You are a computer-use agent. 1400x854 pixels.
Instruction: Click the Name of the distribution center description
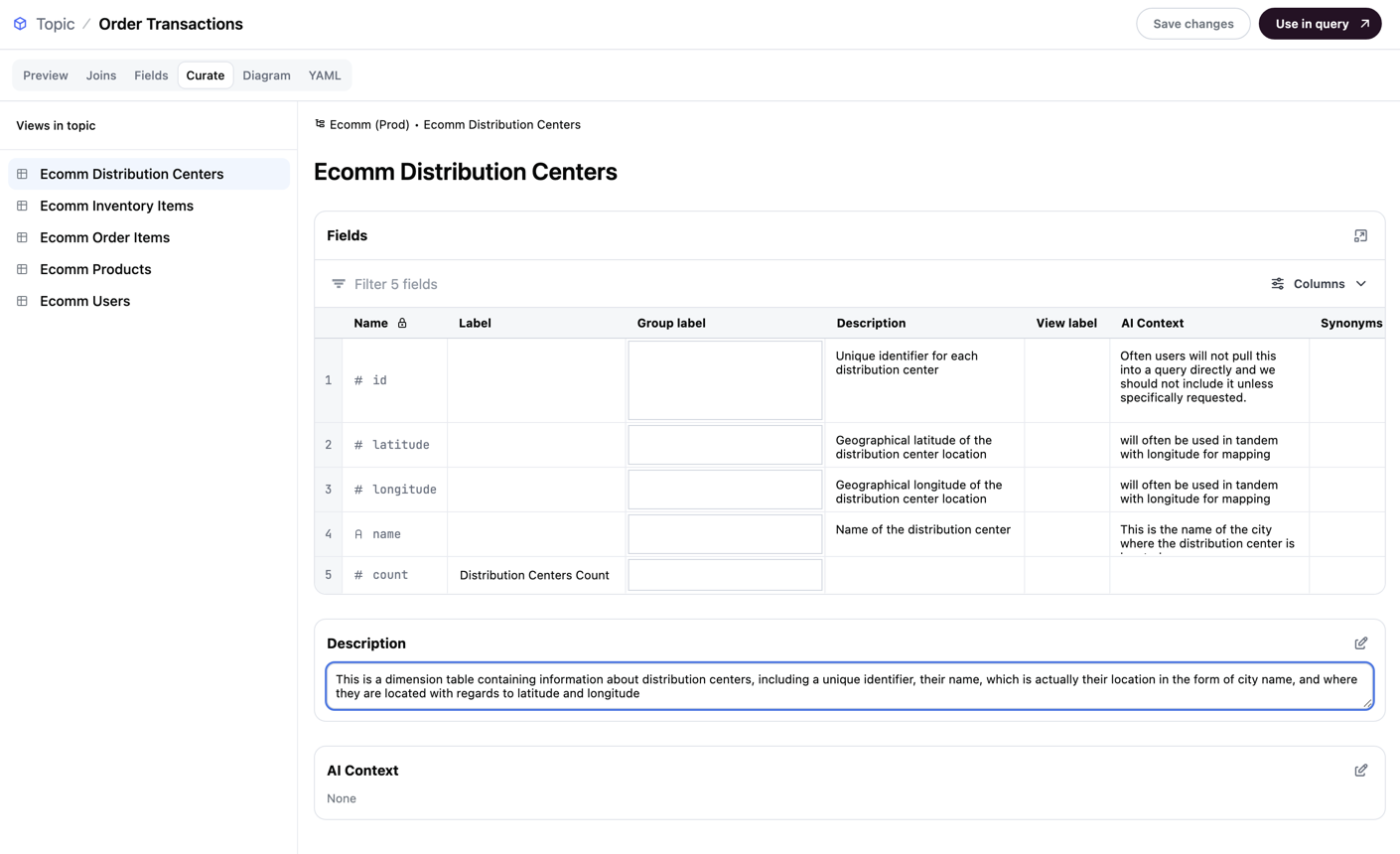pyautogui.click(x=923, y=529)
